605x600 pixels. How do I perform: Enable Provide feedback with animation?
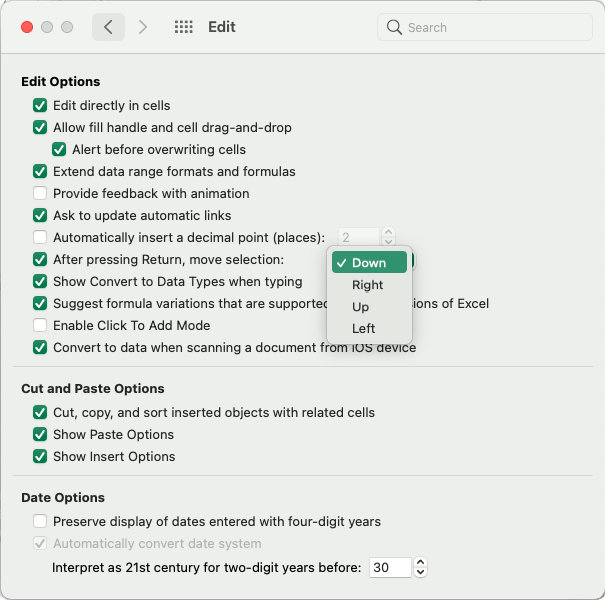point(40,194)
